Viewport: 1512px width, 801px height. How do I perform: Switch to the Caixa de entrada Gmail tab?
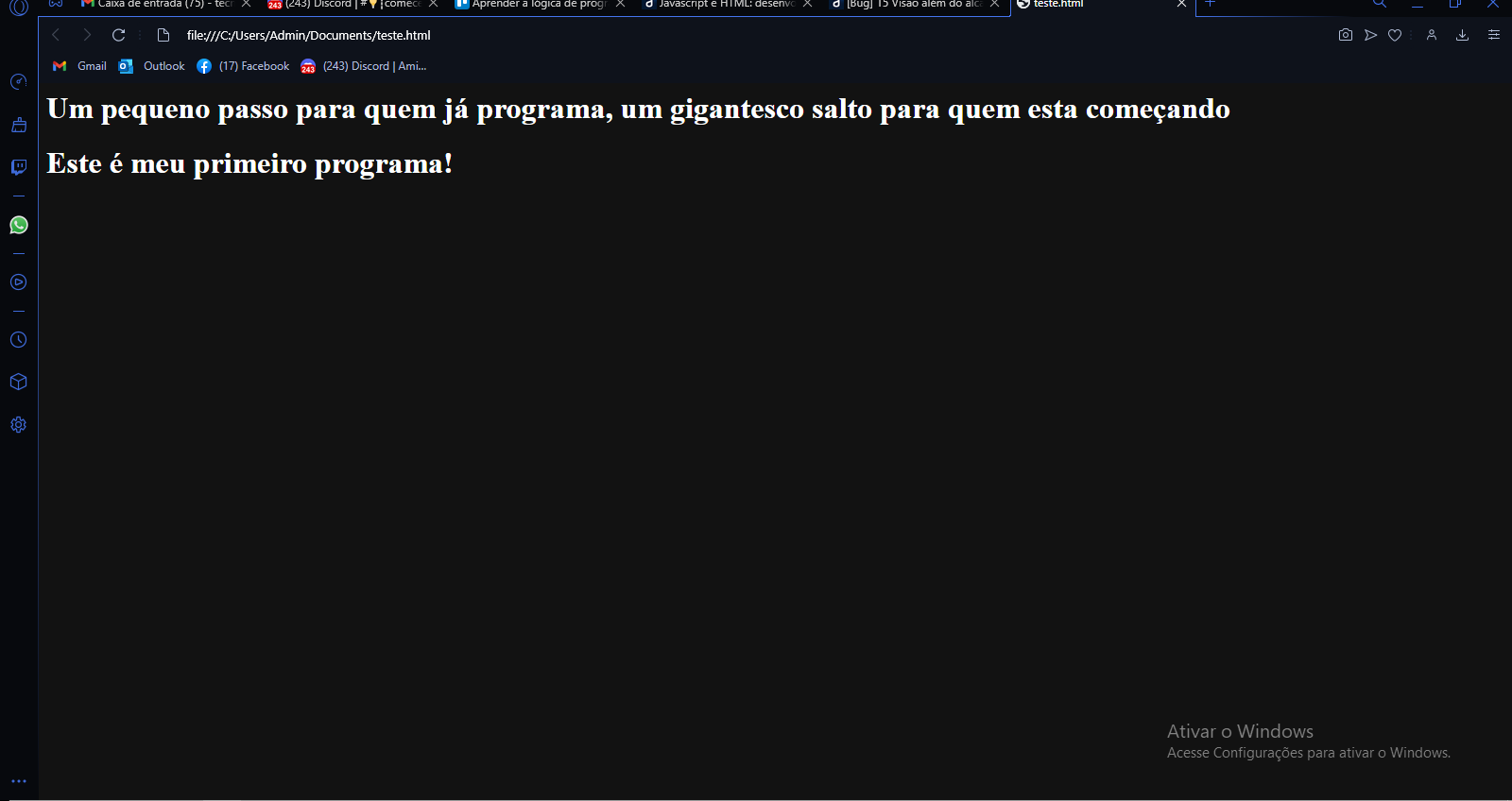(156, 4)
